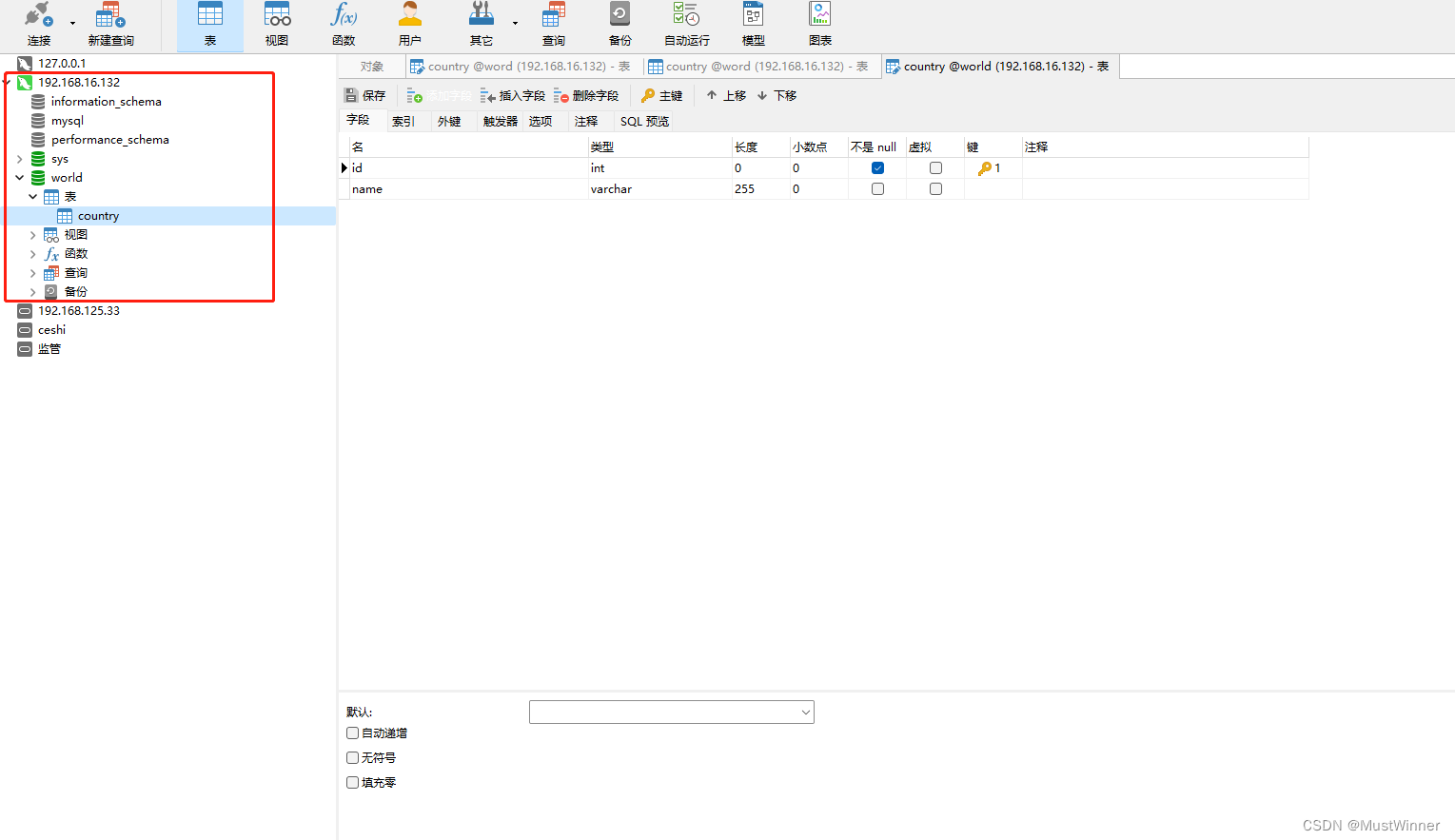Select the 模型 (Model) toolbar icon
Image resolution: width=1455 pixels, height=840 pixels.
click(x=752, y=24)
